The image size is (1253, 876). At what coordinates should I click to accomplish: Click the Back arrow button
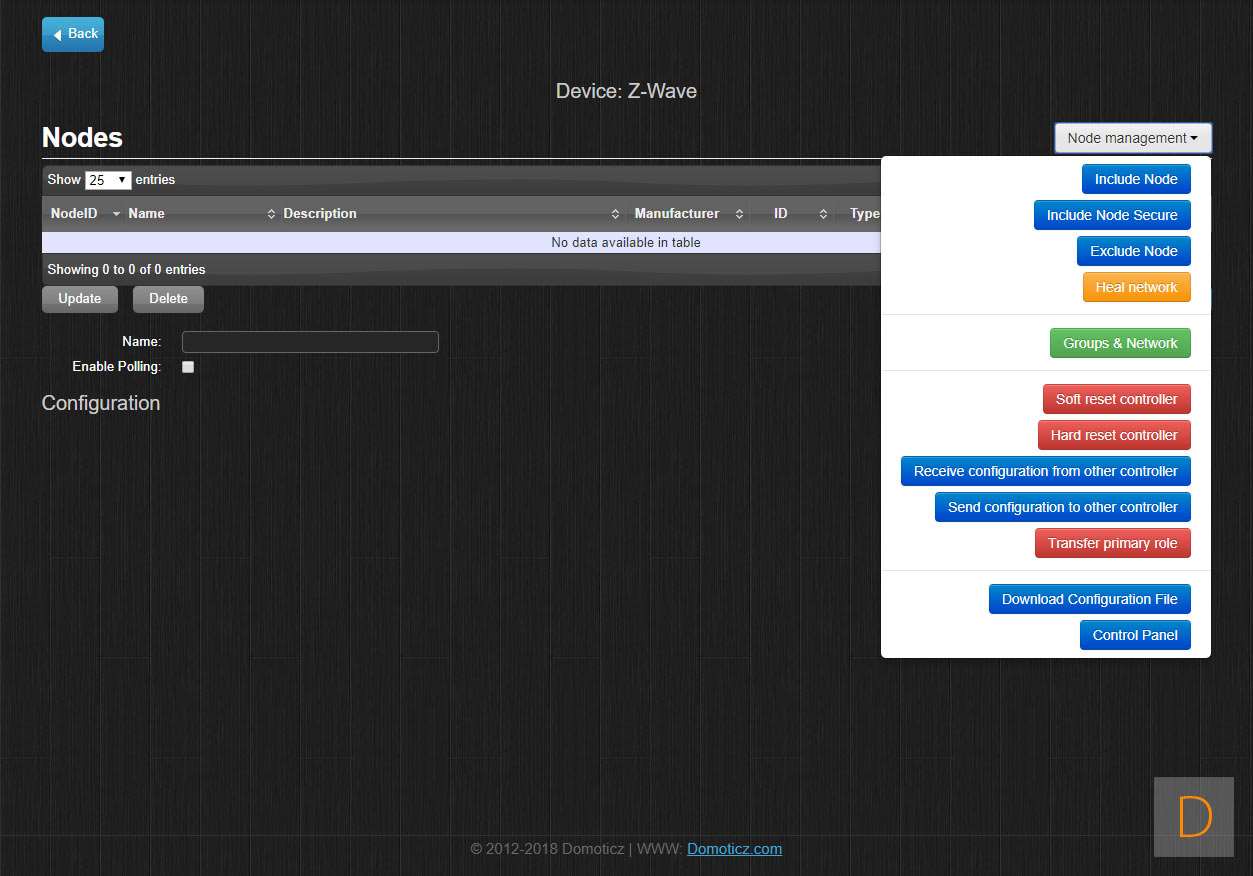point(73,34)
